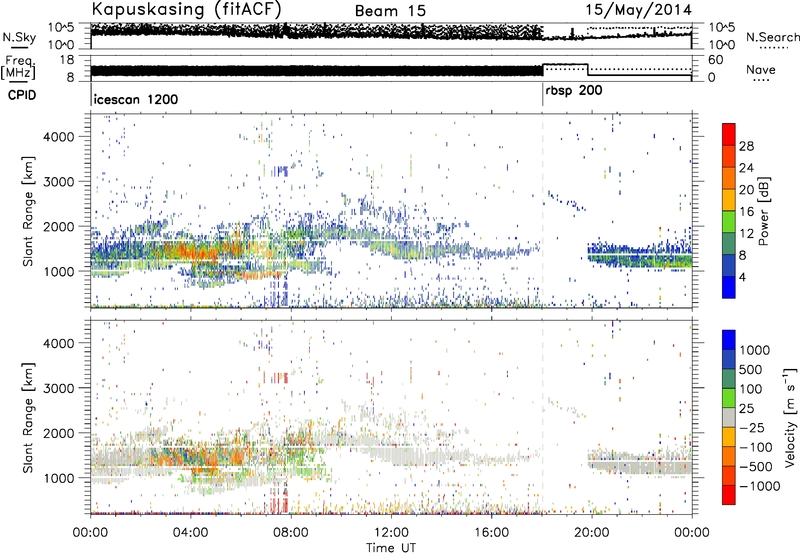The image size is (800, 554).
Task: Click the "Power [dB]" colorbar title
Action: [x=764, y=211]
